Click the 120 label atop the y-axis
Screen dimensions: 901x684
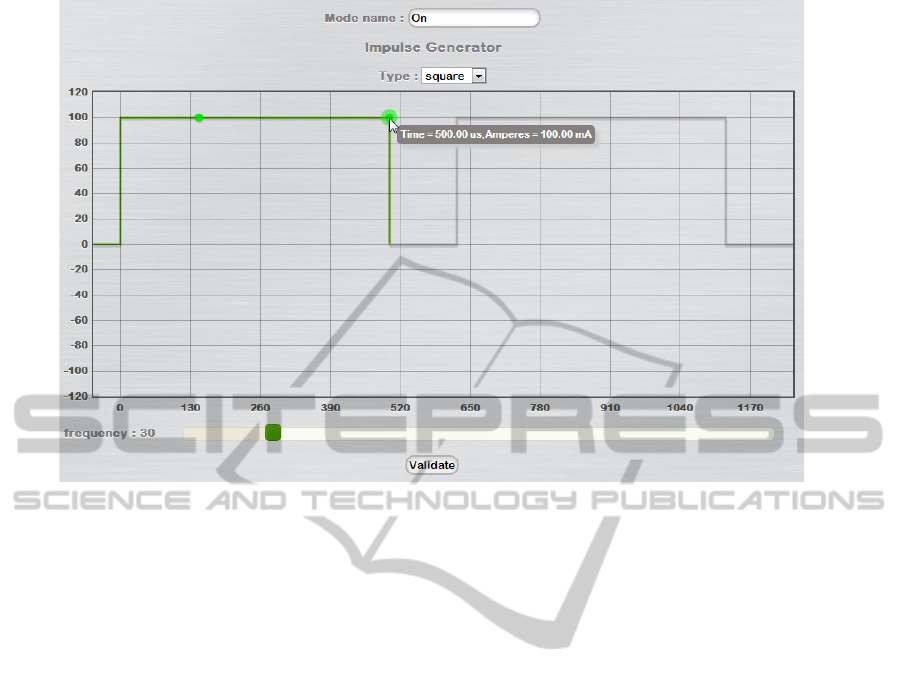[77, 92]
